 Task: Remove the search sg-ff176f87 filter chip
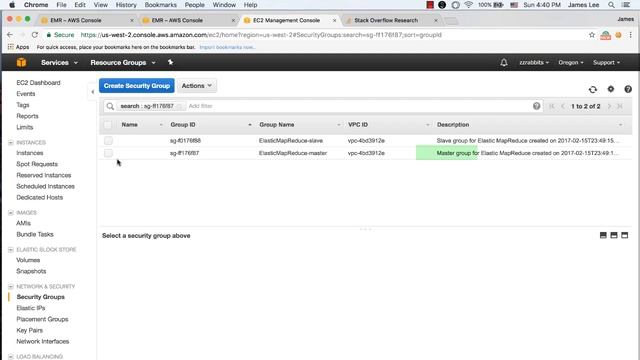(179, 106)
